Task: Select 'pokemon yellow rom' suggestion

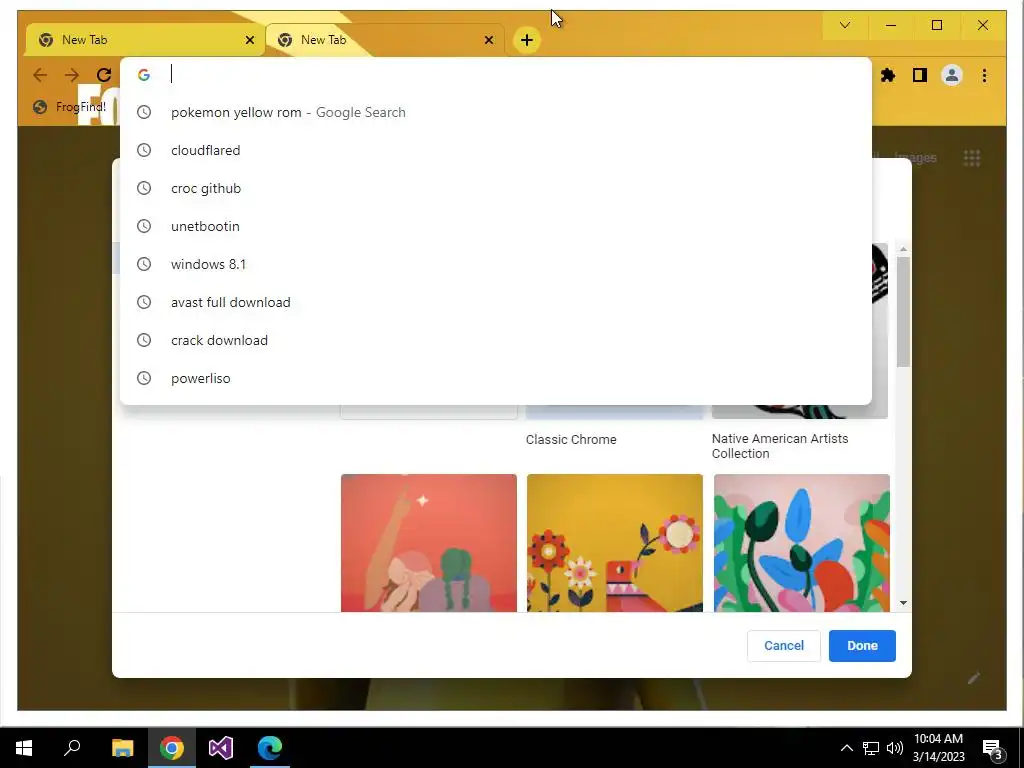Action: [496, 112]
